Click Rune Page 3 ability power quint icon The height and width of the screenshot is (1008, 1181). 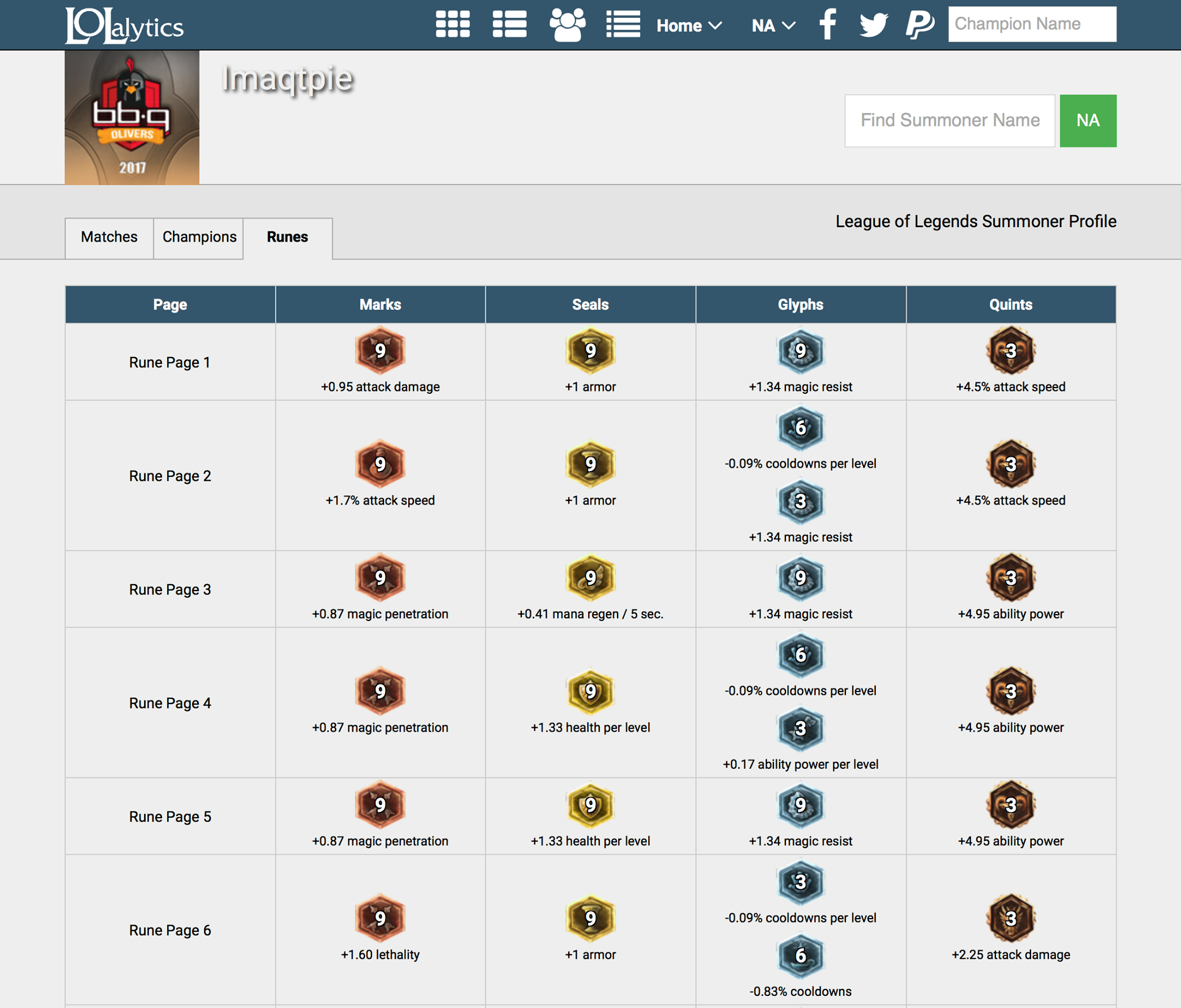(1011, 577)
